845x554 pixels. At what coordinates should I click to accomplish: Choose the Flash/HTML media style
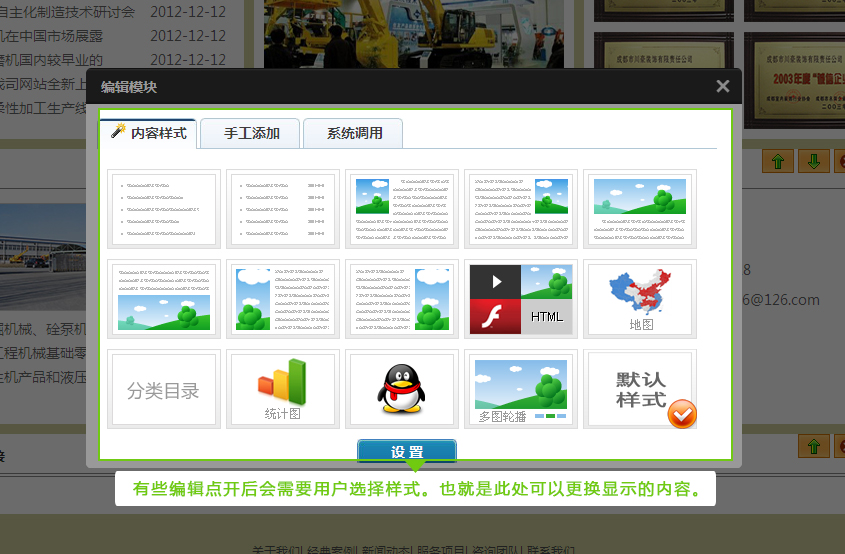(521, 299)
